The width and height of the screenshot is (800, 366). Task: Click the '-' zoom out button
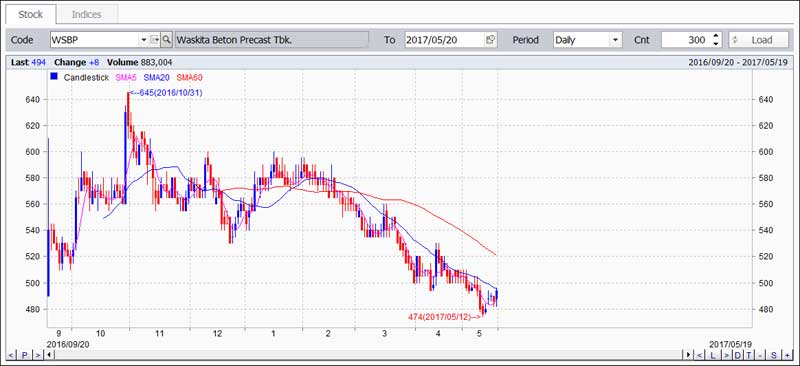click(x=761, y=355)
